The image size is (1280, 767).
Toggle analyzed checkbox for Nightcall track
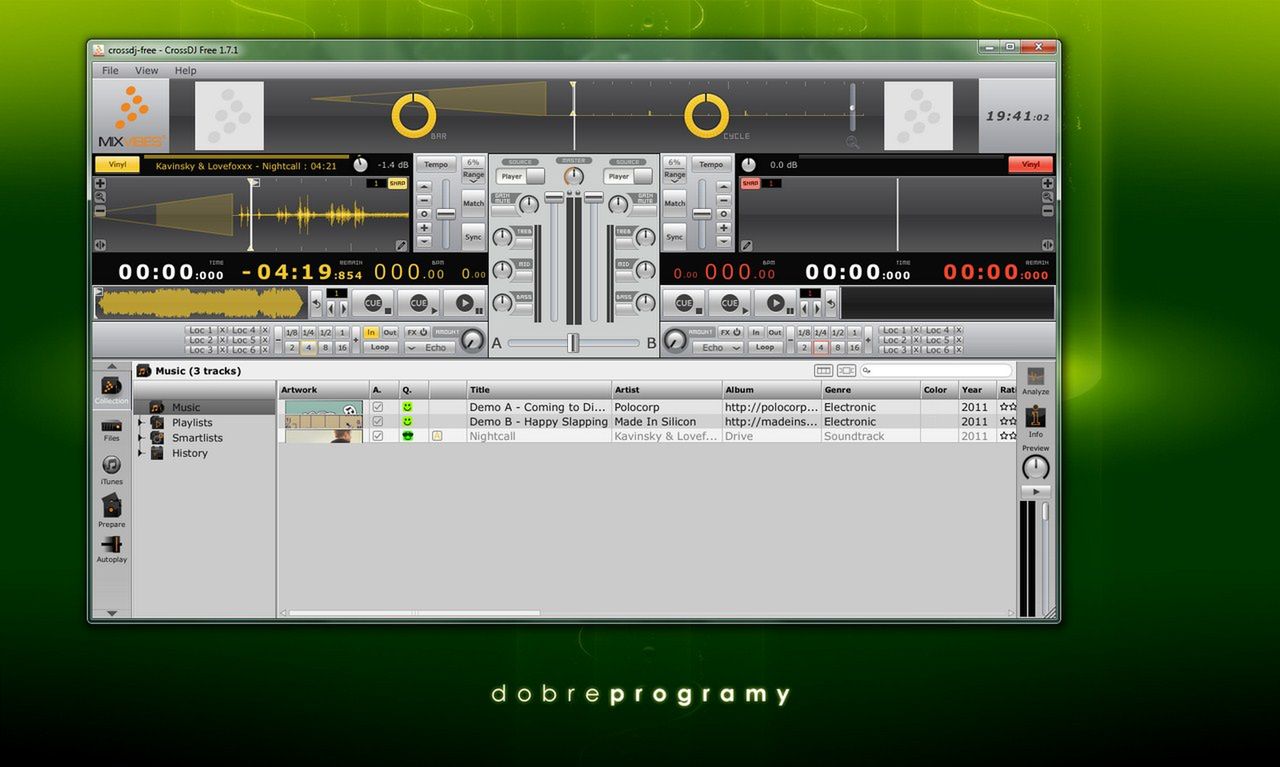pyautogui.click(x=378, y=436)
